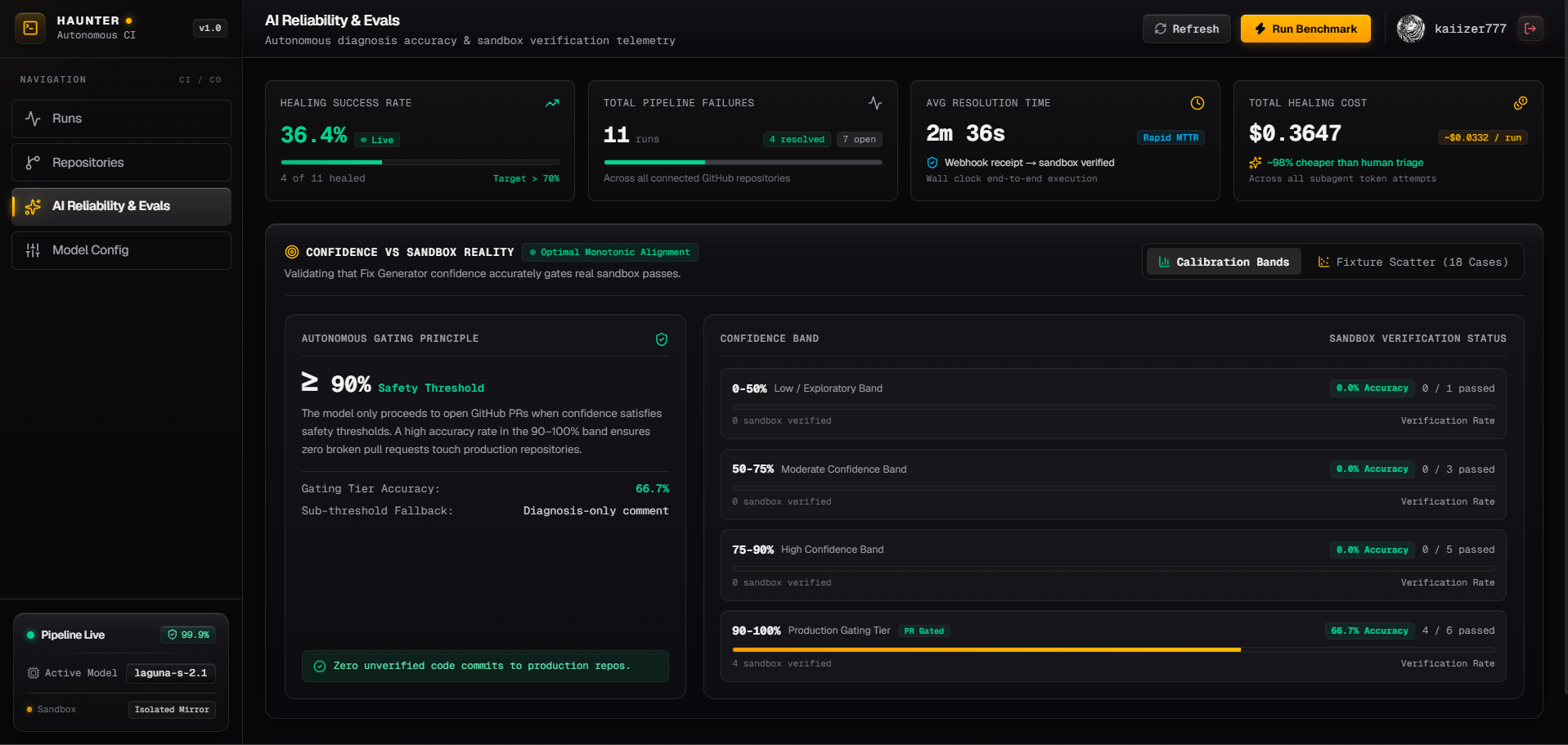
Task: Open Model Config from the sidebar
Action: pos(121,250)
